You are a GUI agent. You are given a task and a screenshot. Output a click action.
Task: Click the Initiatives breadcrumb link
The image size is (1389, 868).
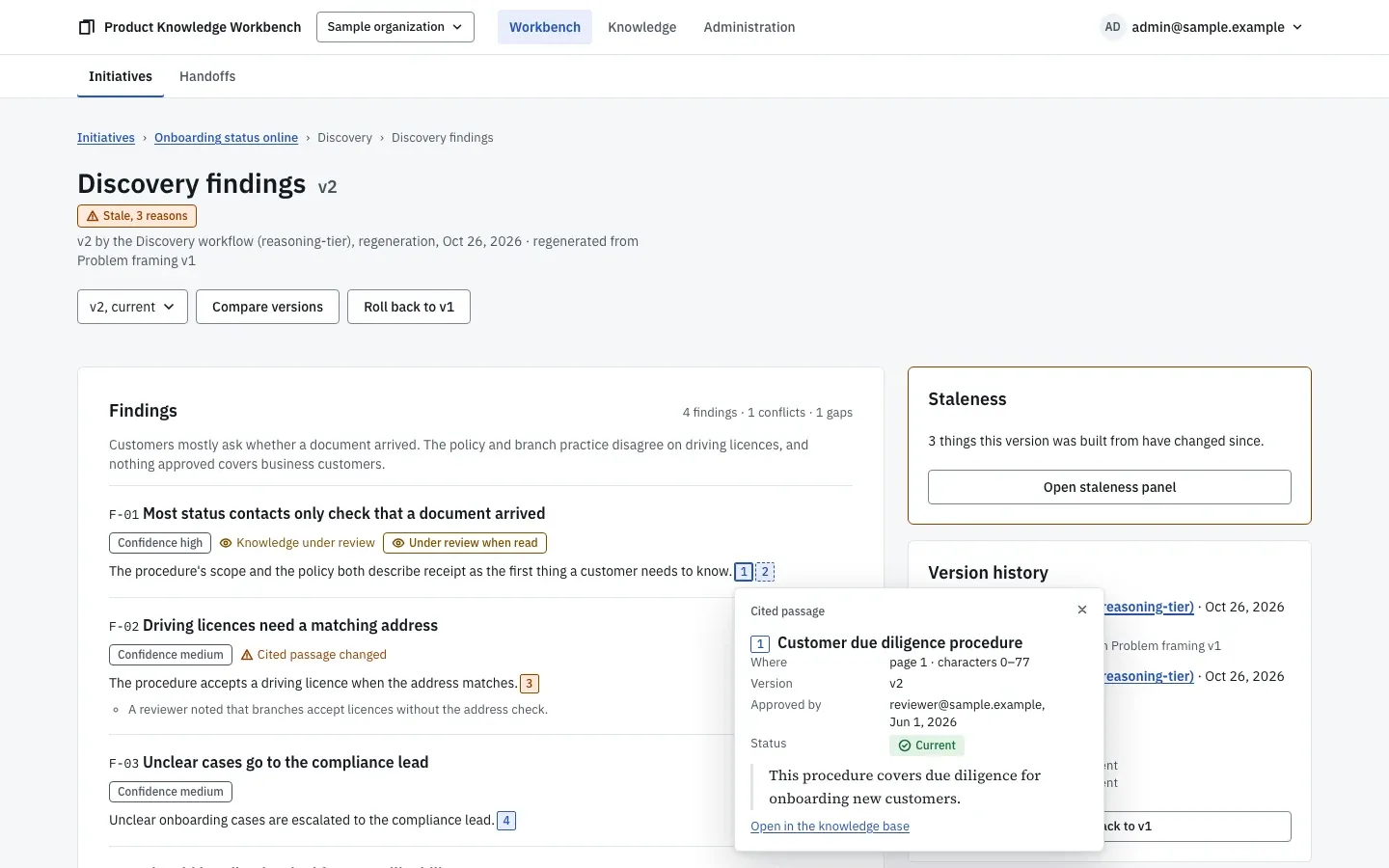[106, 138]
